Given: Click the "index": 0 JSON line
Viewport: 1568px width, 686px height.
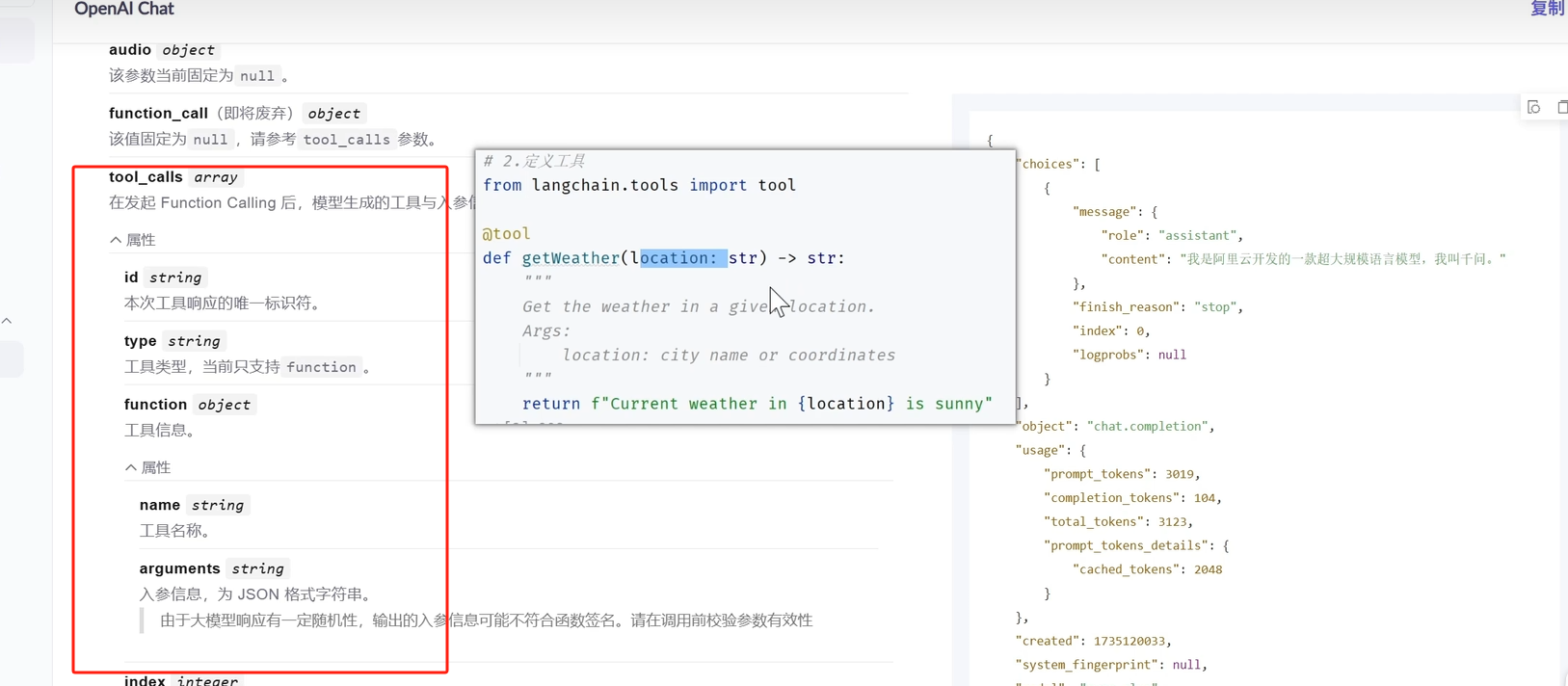Looking at the screenshot, I should point(1111,330).
